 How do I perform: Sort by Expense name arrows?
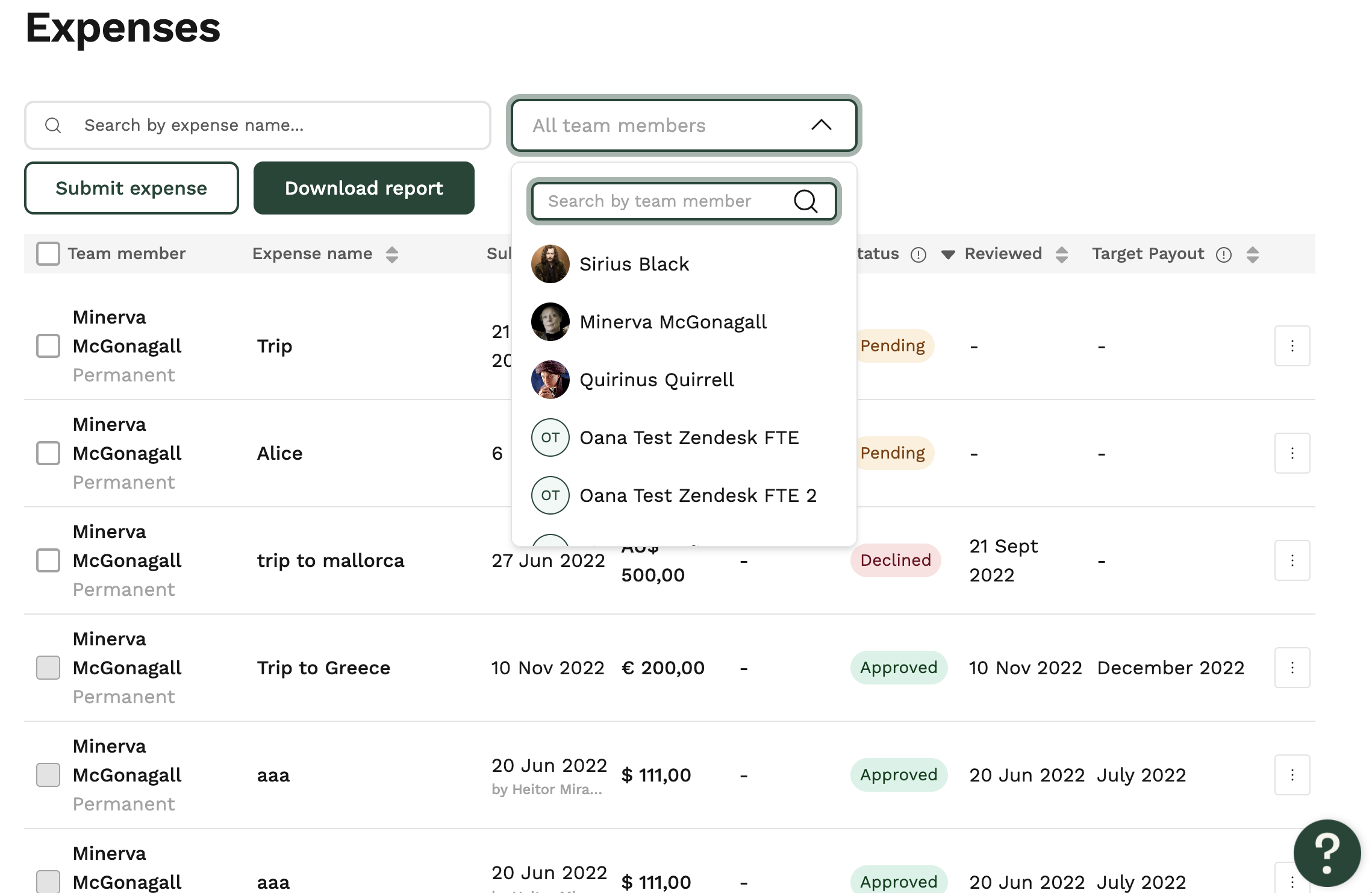(x=392, y=255)
